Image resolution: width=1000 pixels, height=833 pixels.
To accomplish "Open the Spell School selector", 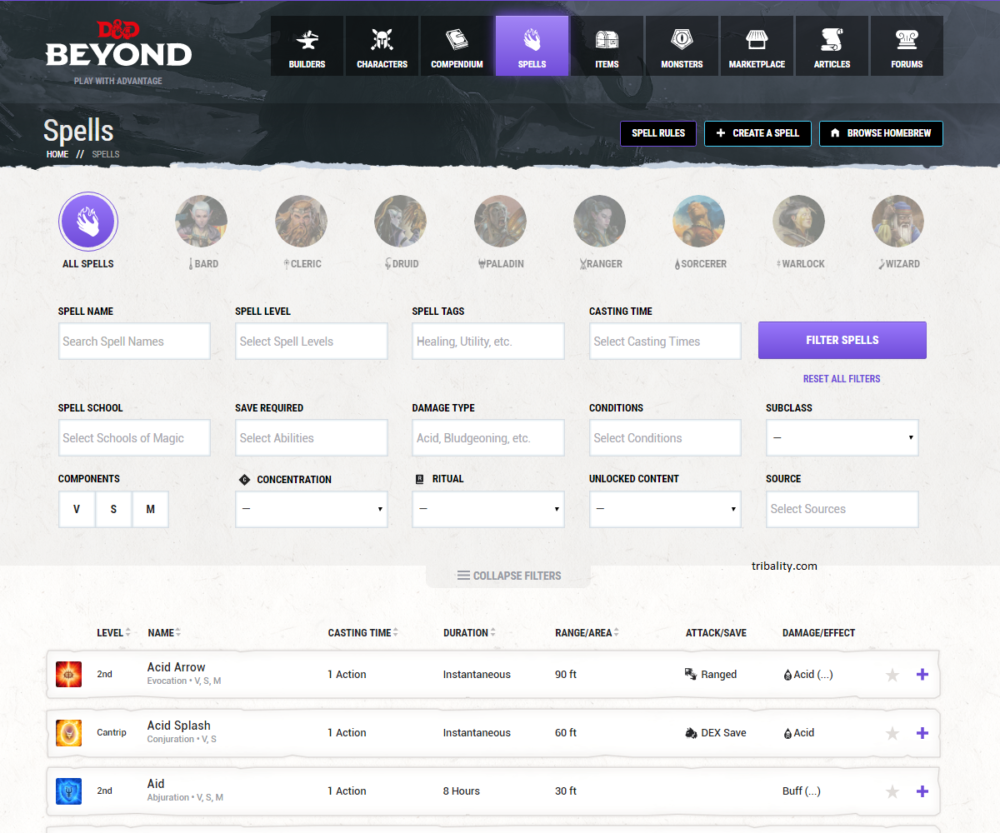I will (x=134, y=438).
